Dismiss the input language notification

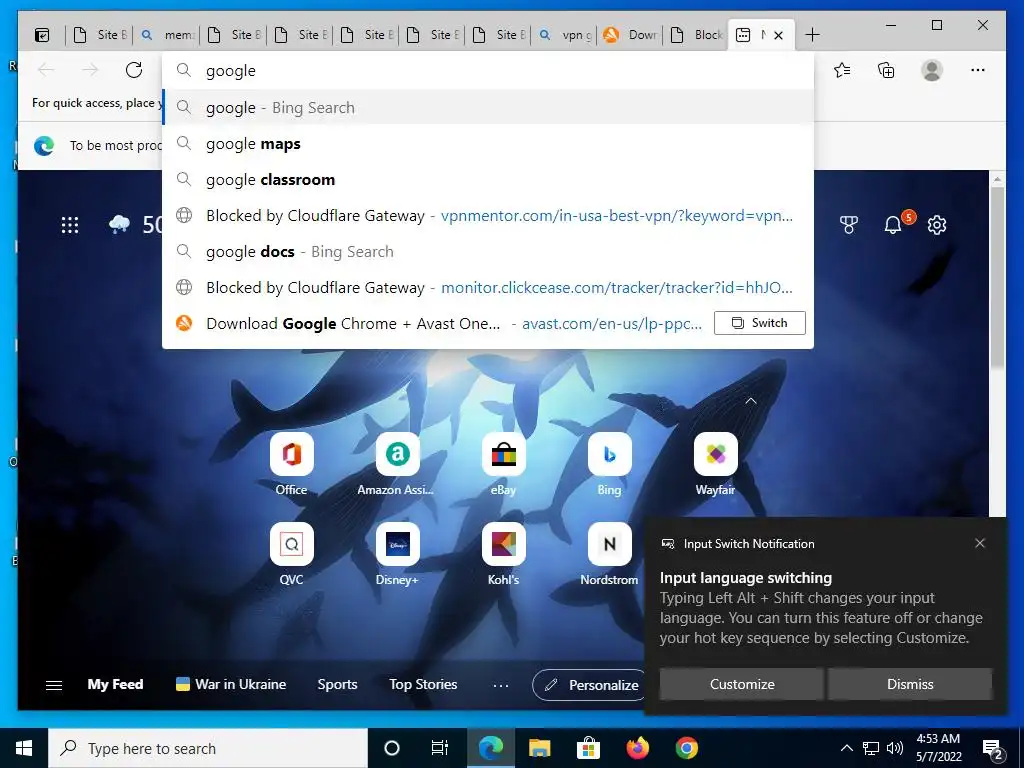tap(910, 684)
